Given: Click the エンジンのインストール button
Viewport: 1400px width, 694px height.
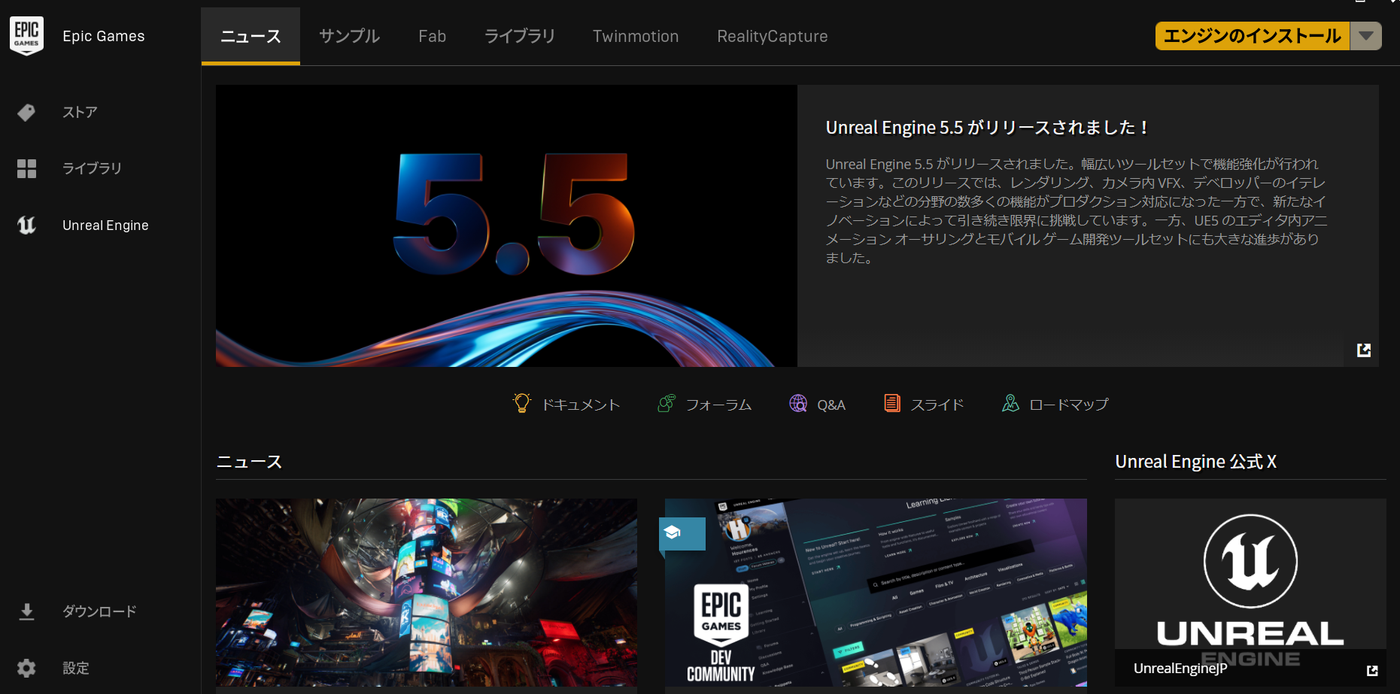Looking at the screenshot, I should tap(1252, 36).
